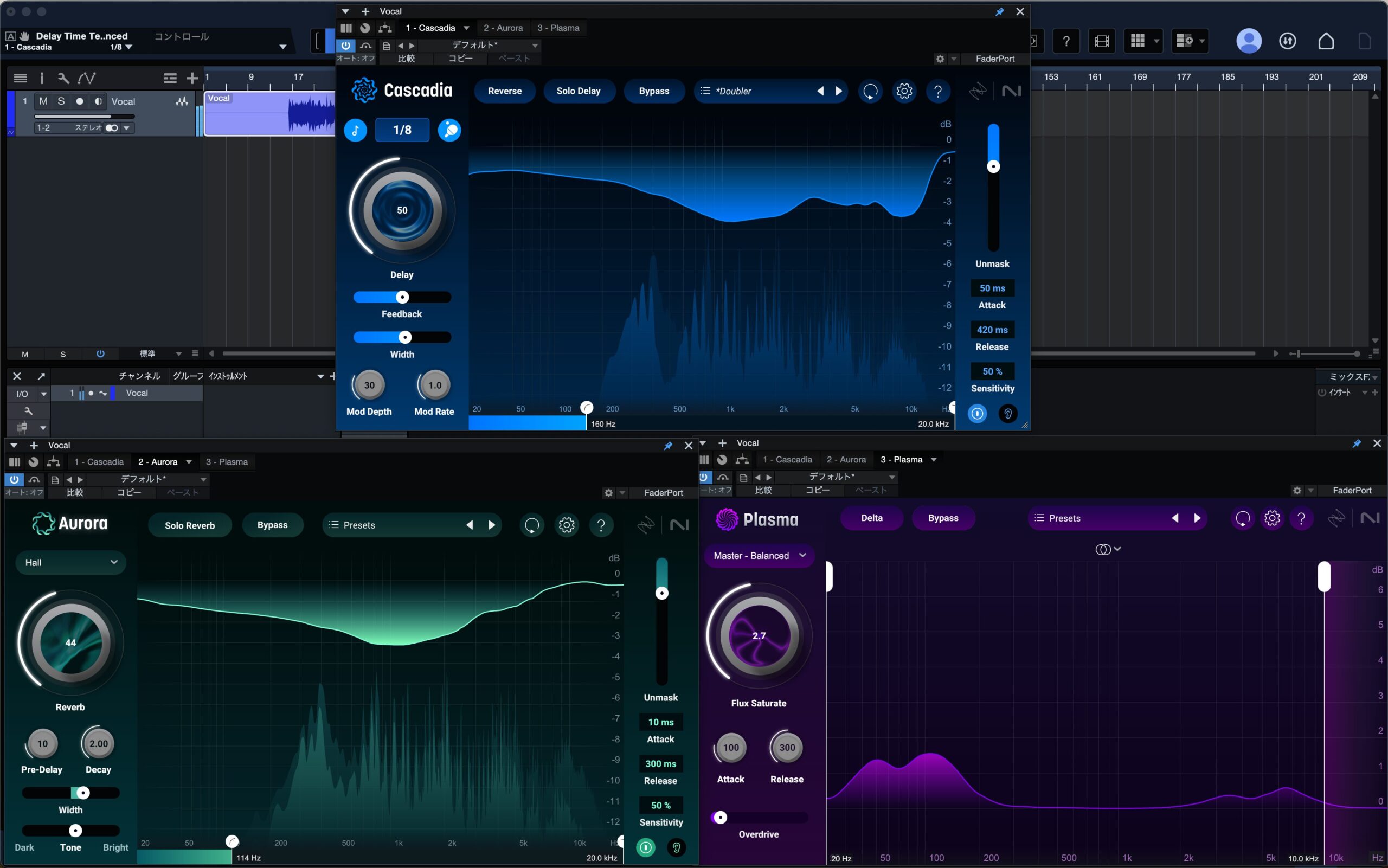Click Aurora Tone slider handle

click(75, 831)
